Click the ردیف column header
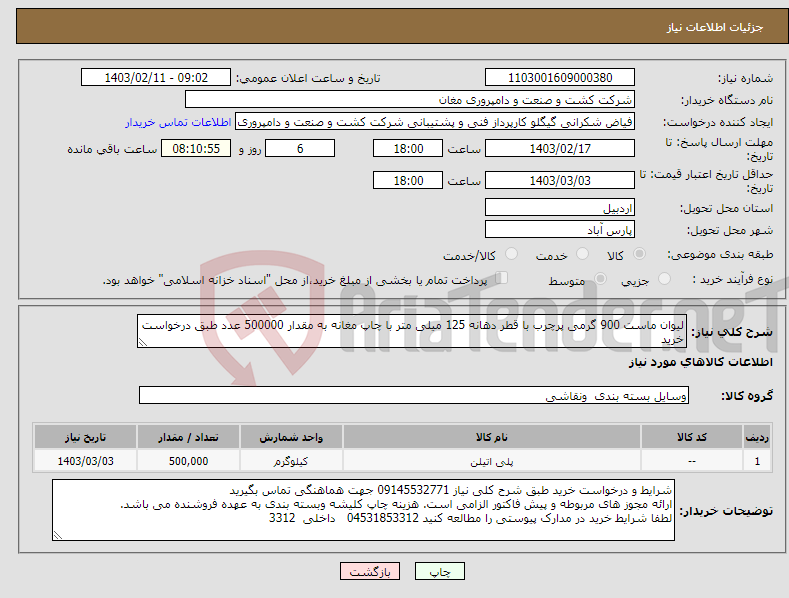The image size is (789, 598). point(757,437)
